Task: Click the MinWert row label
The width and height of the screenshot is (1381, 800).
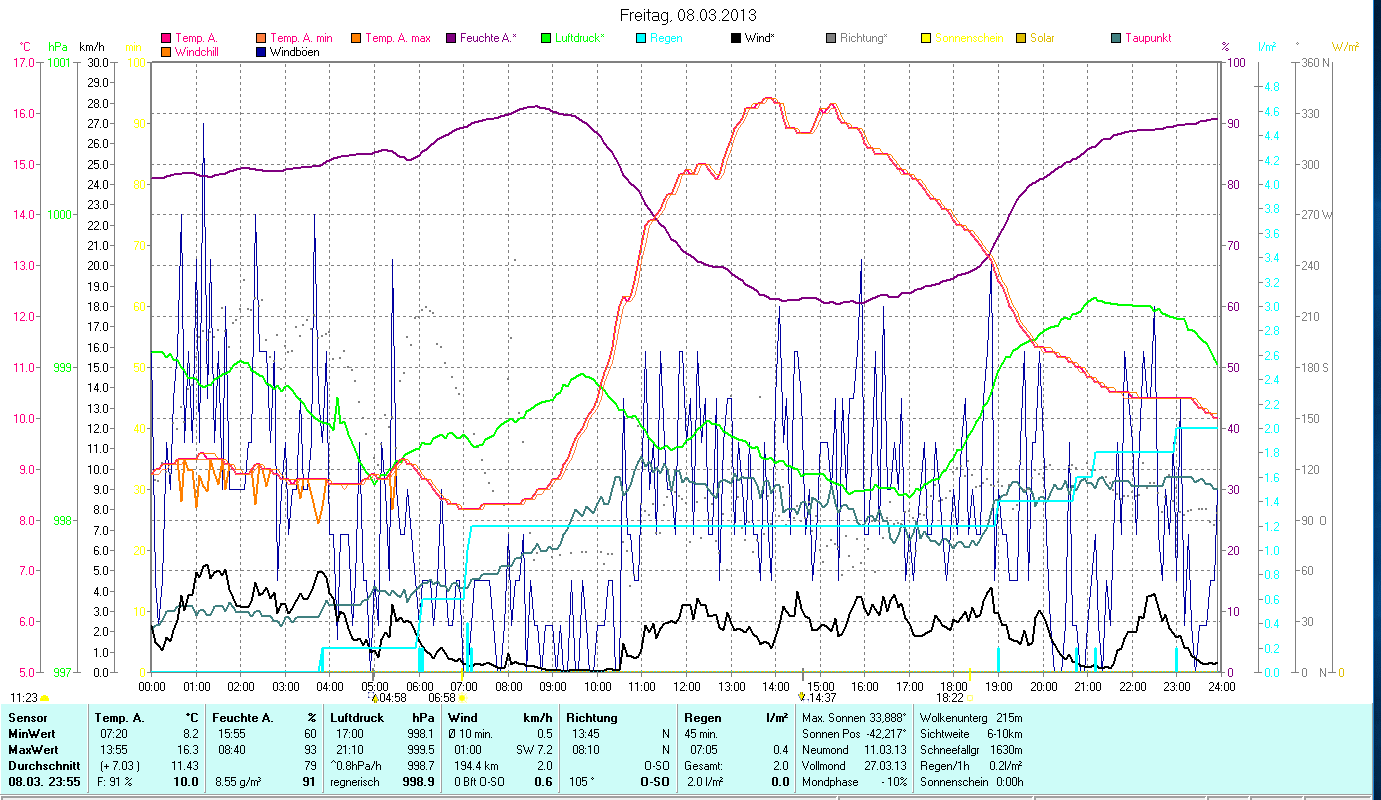Action: [33, 734]
